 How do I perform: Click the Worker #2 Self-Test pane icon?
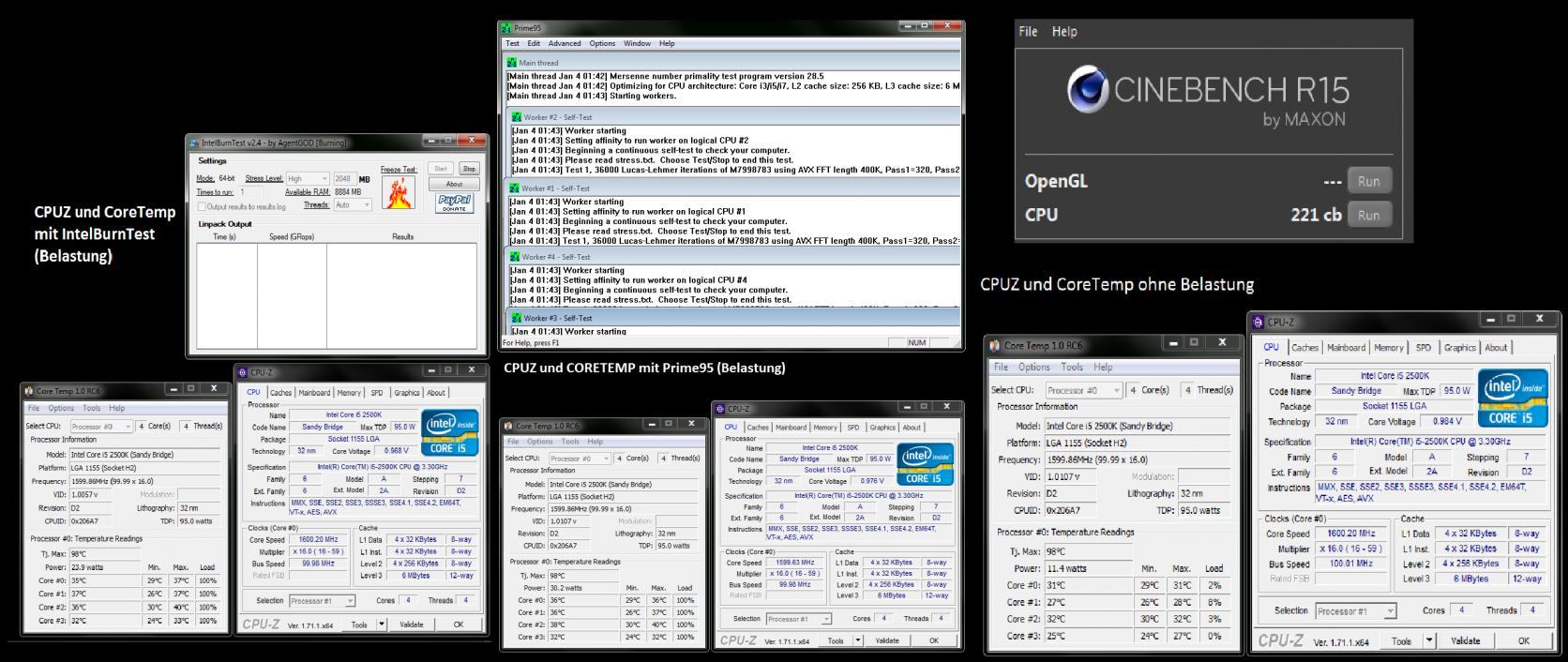517,117
